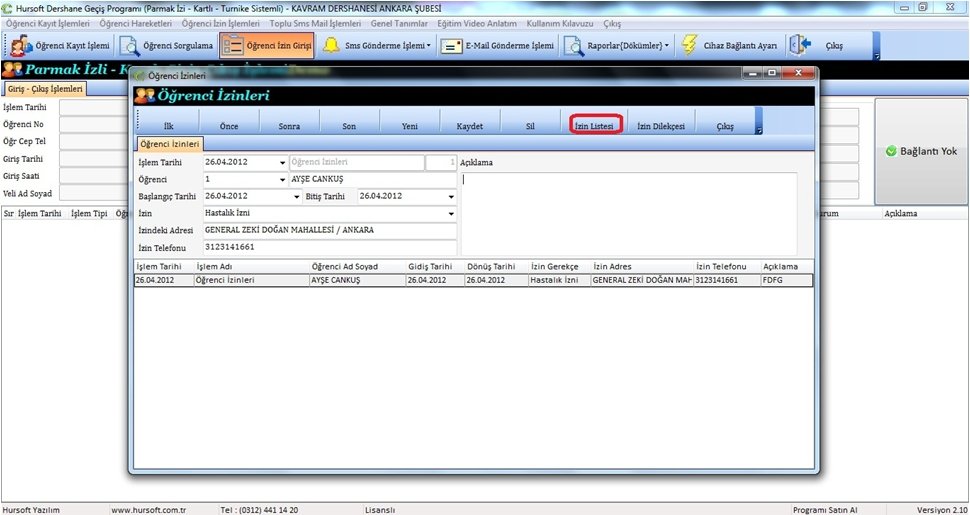Click the Kaydet button to save

[469, 127]
